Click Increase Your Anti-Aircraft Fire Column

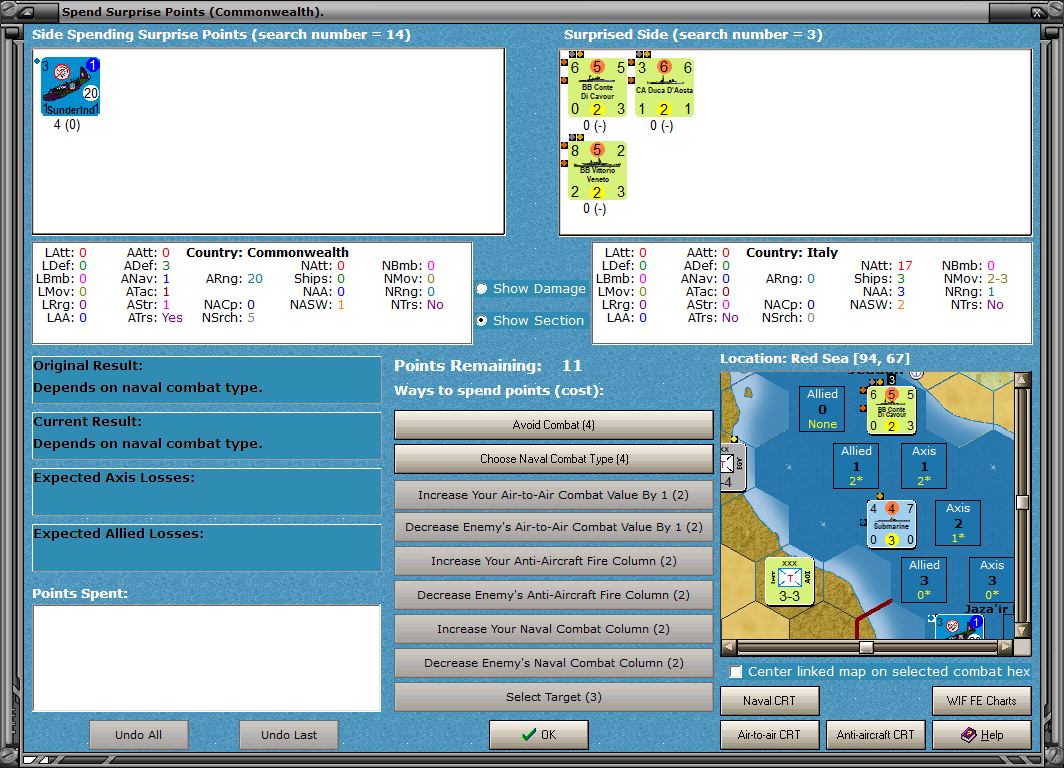(554, 561)
